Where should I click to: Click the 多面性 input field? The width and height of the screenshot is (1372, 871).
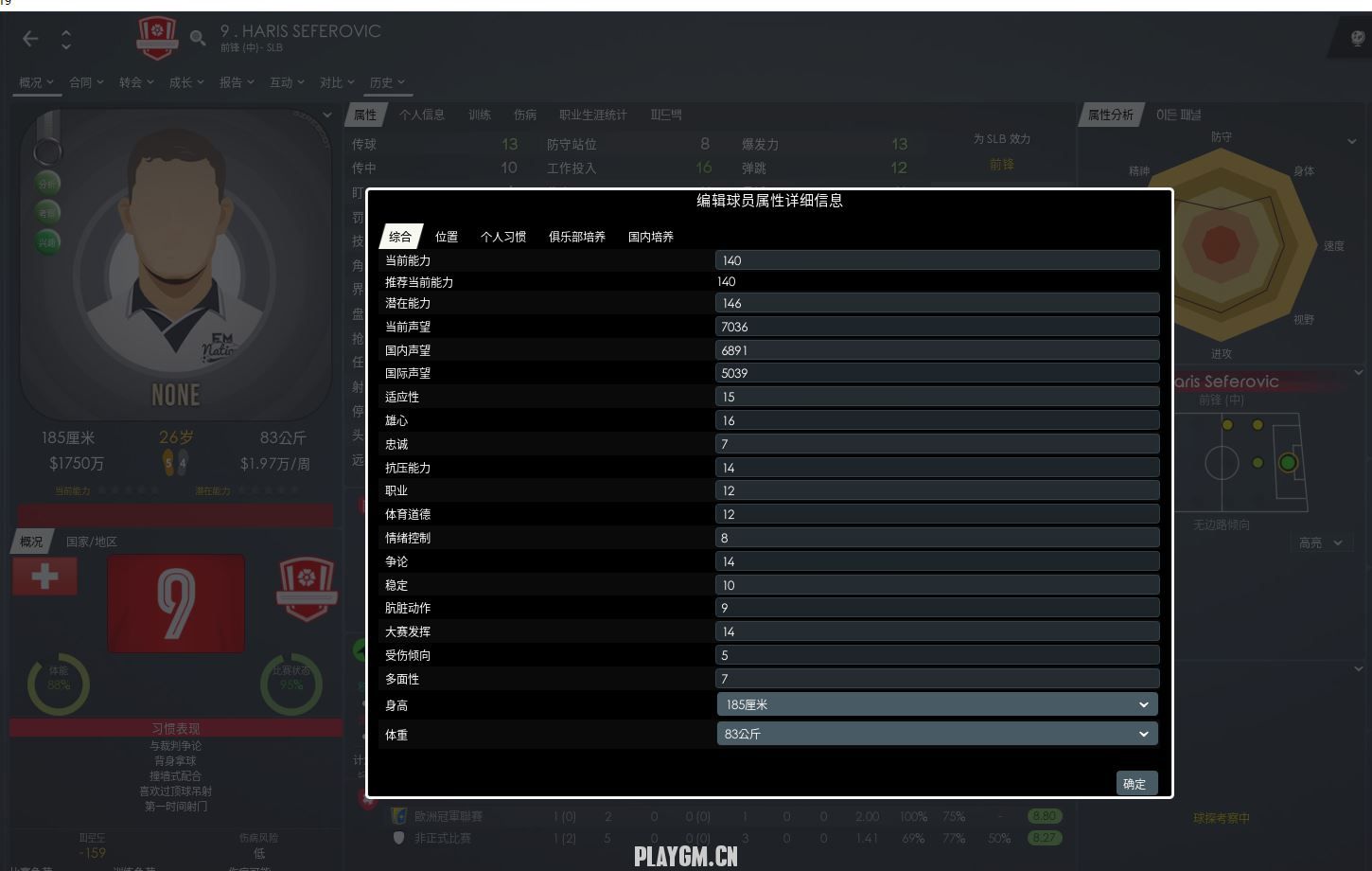click(938, 679)
